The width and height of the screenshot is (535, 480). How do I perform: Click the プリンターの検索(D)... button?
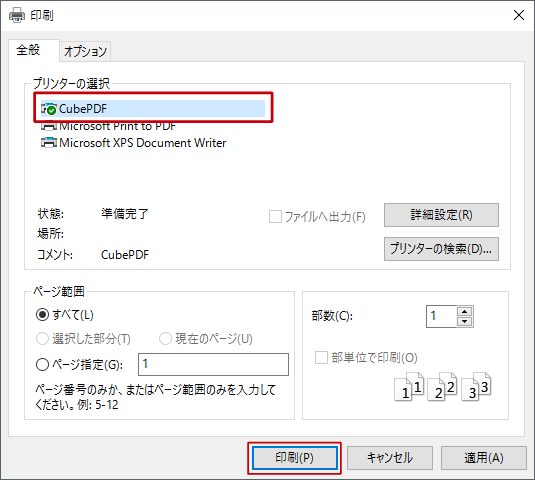(x=441, y=249)
